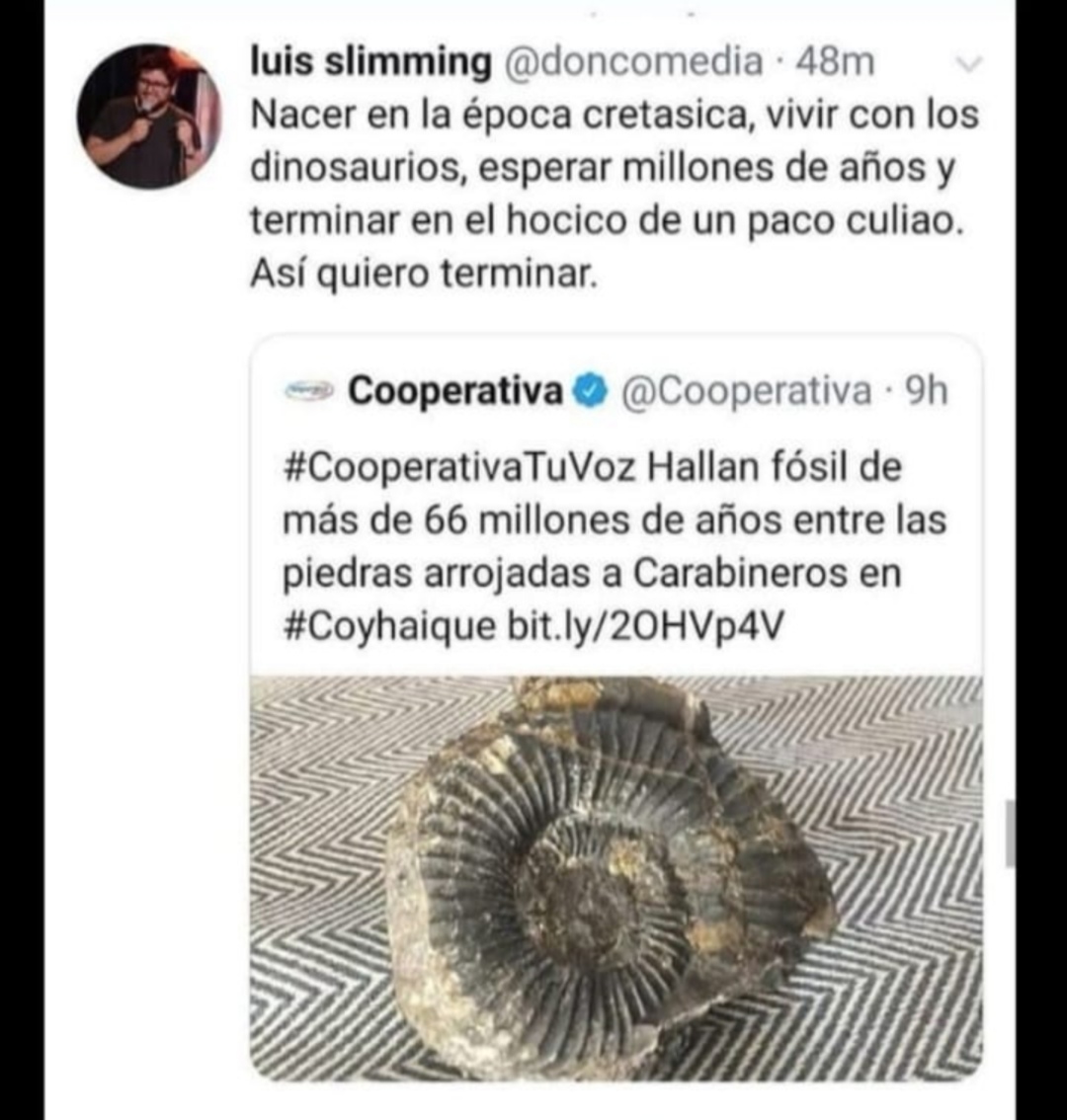The image size is (1067, 1120).
Task: Open the #Coyhaique hashtag
Action: (x=389, y=627)
